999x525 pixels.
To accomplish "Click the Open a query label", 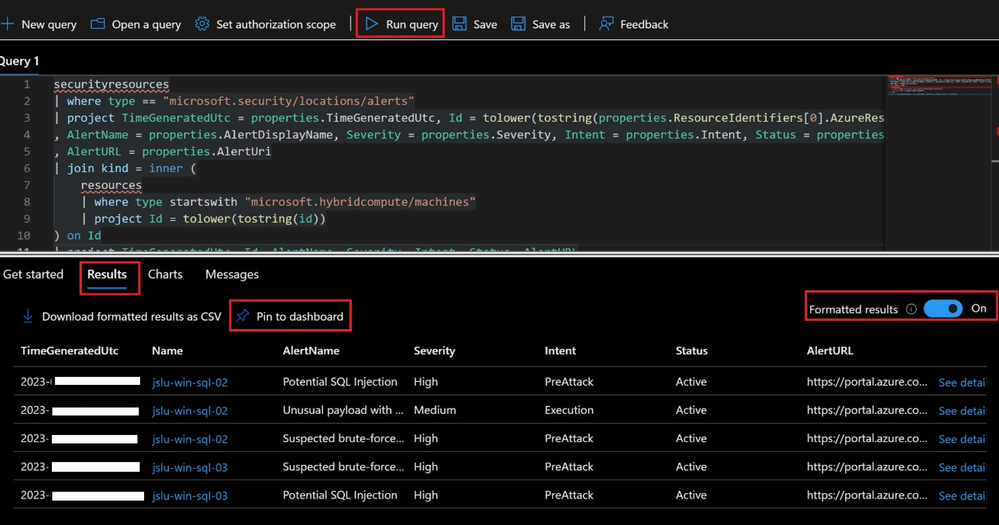I will click(x=147, y=24).
